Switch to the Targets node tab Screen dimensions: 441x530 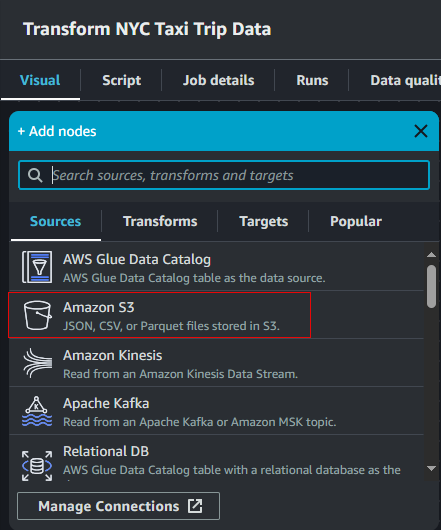point(264,221)
